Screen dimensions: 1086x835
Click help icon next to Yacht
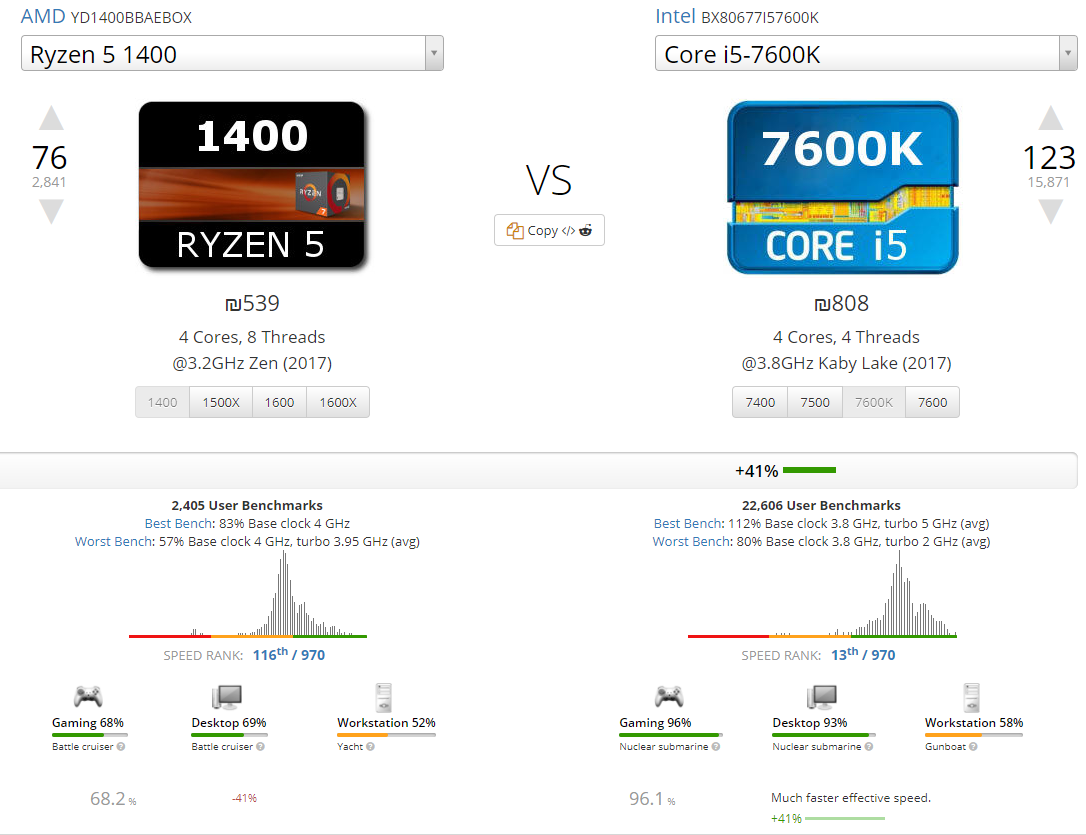pyautogui.click(x=371, y=746)
